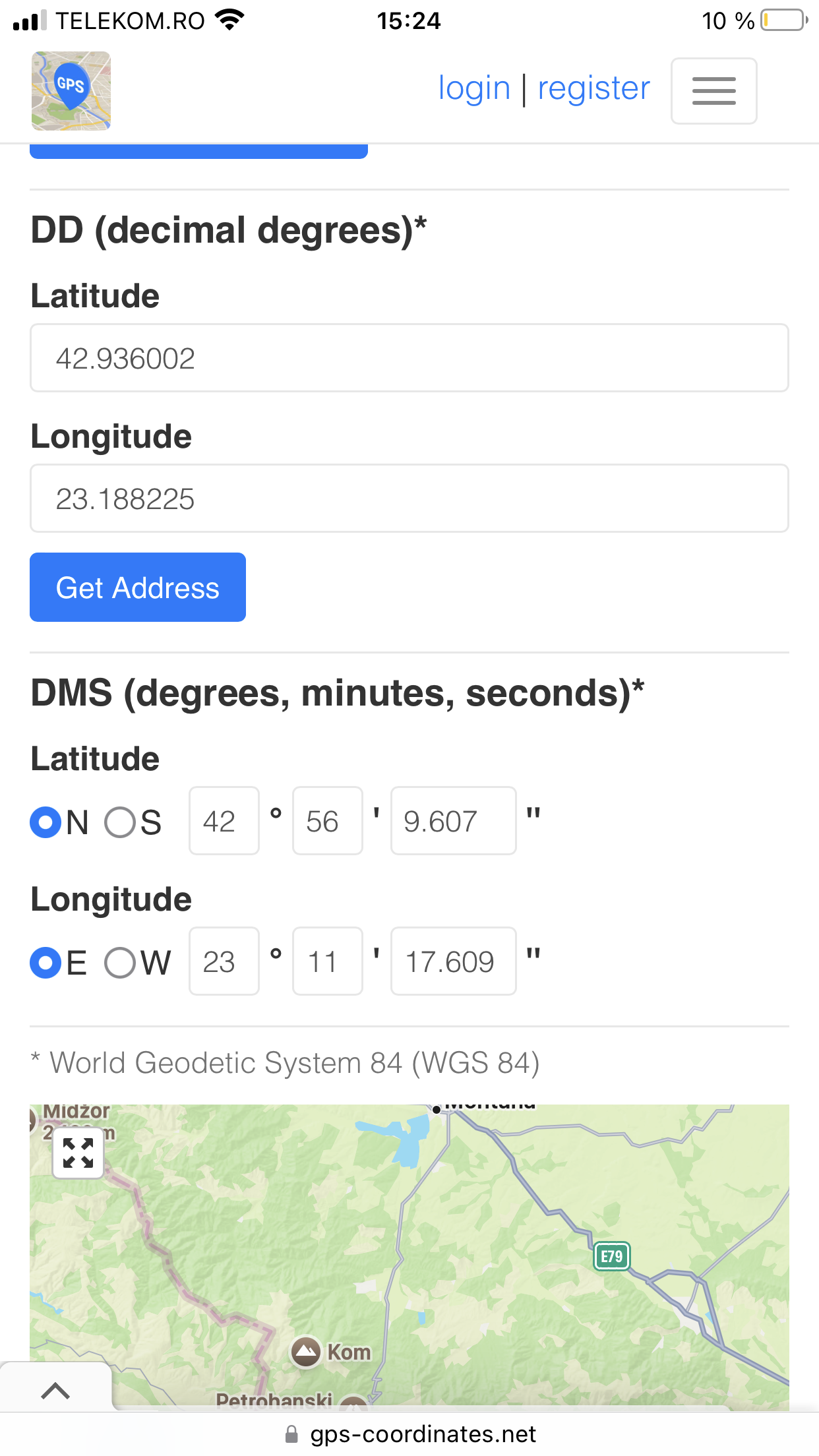This screenshot has height=1456, width=819.
Task: Tap the Kom mountain peak marker
Action: tap(306, 1352)
